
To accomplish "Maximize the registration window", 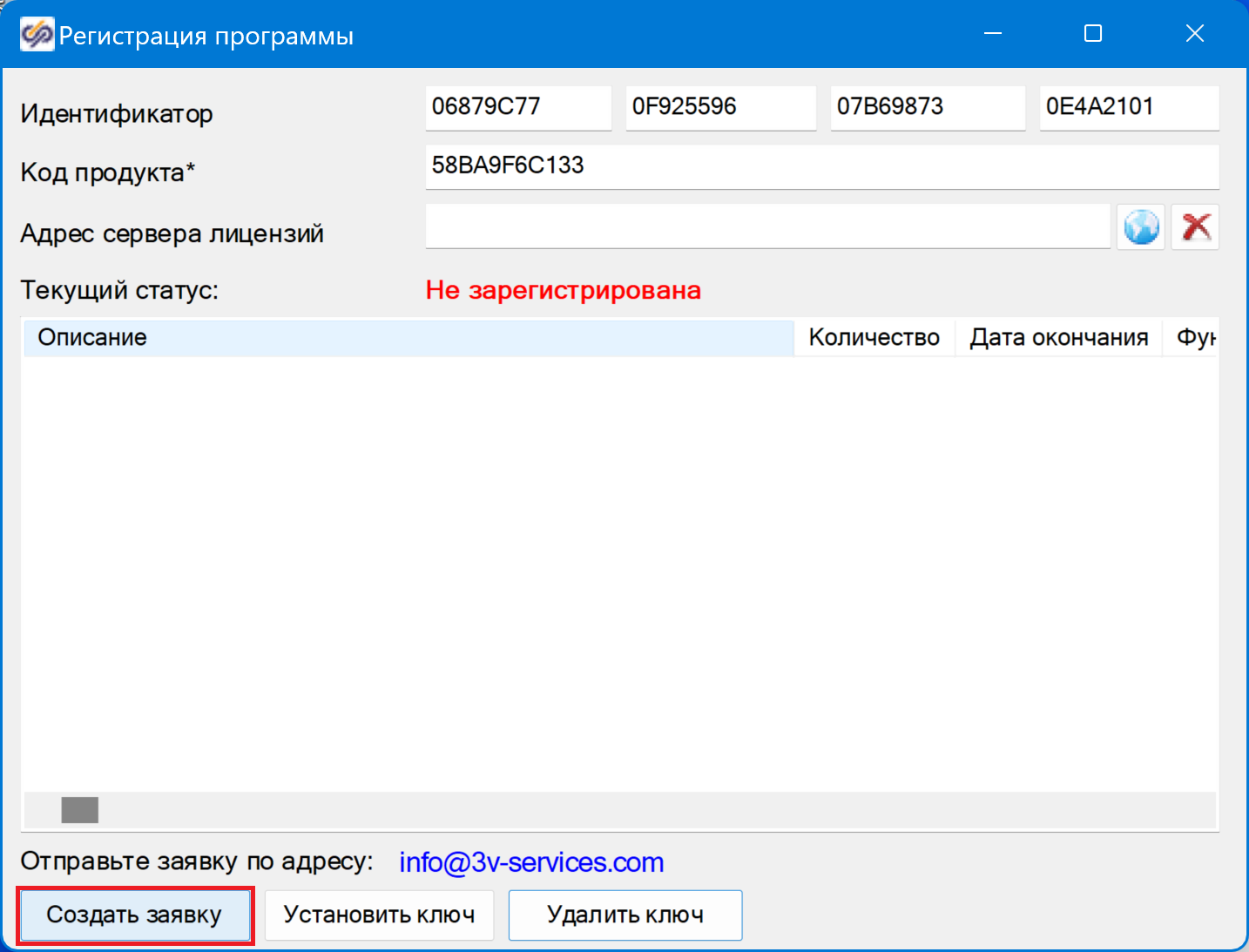I will click(x=1093, y=34).
